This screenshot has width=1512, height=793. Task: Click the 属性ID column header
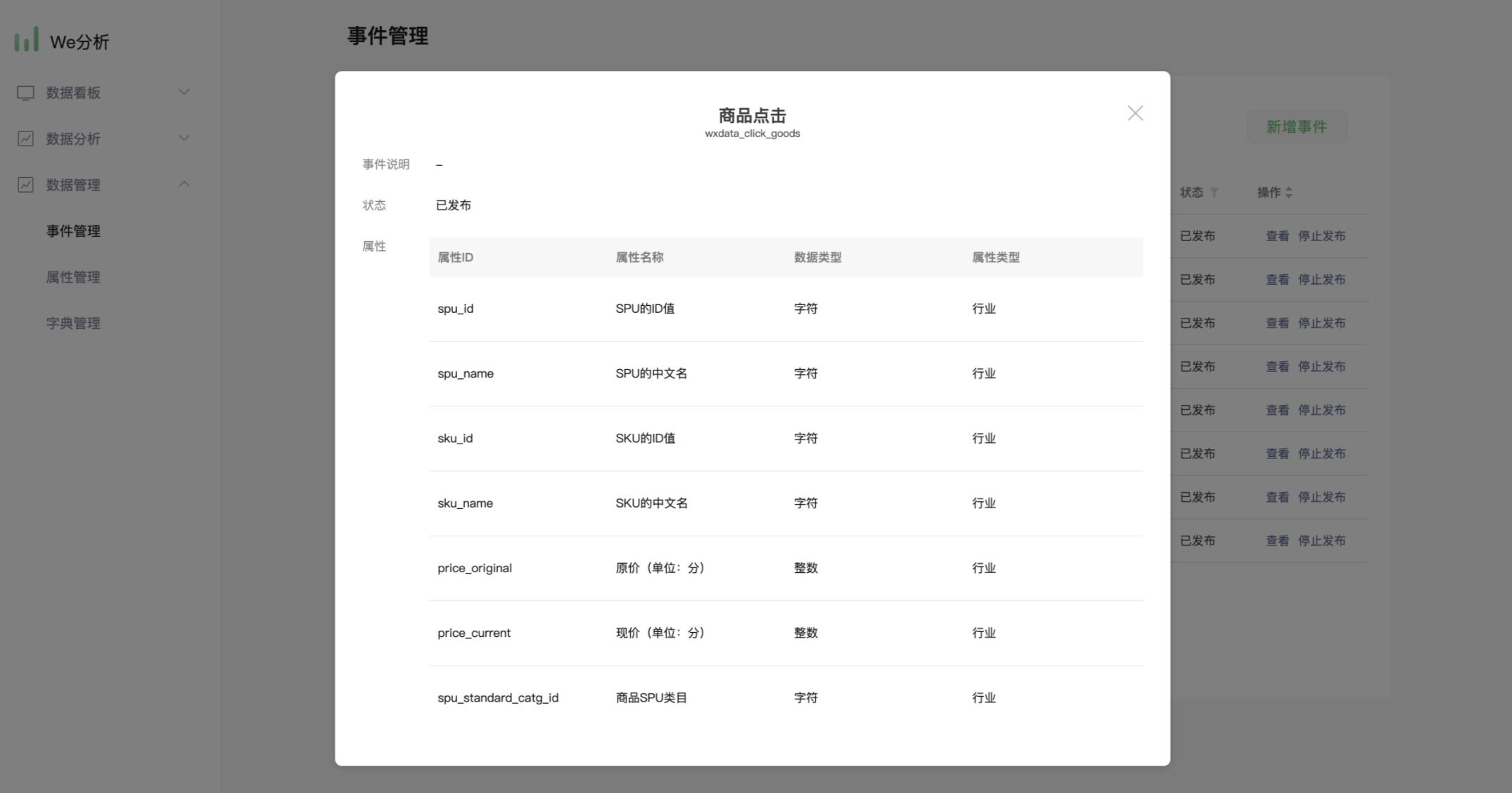point(455,257)
